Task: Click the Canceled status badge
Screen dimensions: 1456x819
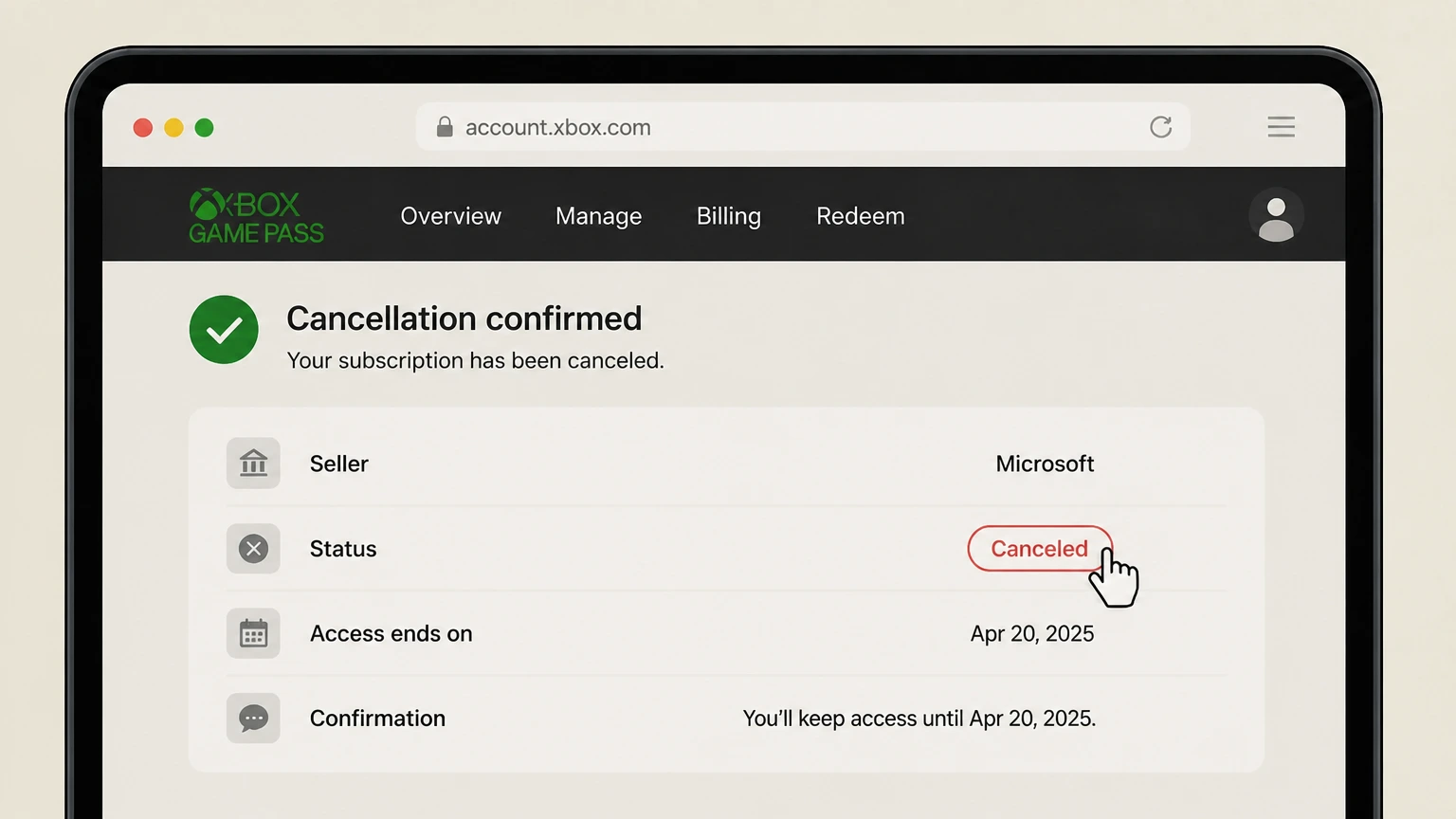Action: pos(1039,549)
